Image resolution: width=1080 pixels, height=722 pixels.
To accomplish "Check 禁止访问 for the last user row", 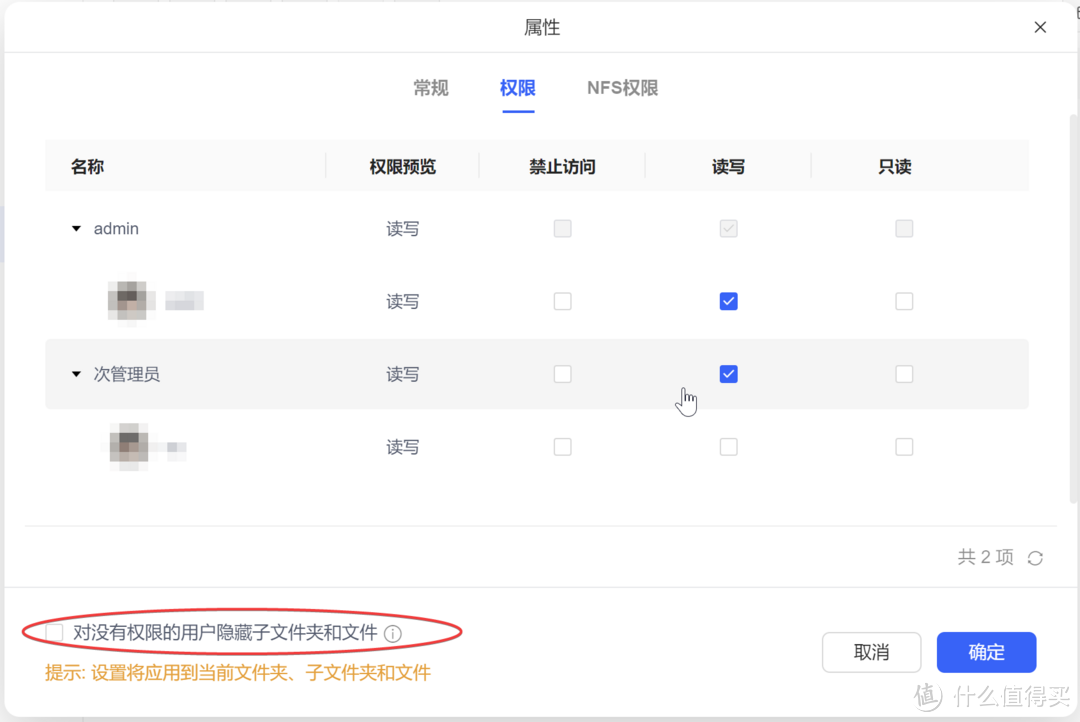I will 562,447.
